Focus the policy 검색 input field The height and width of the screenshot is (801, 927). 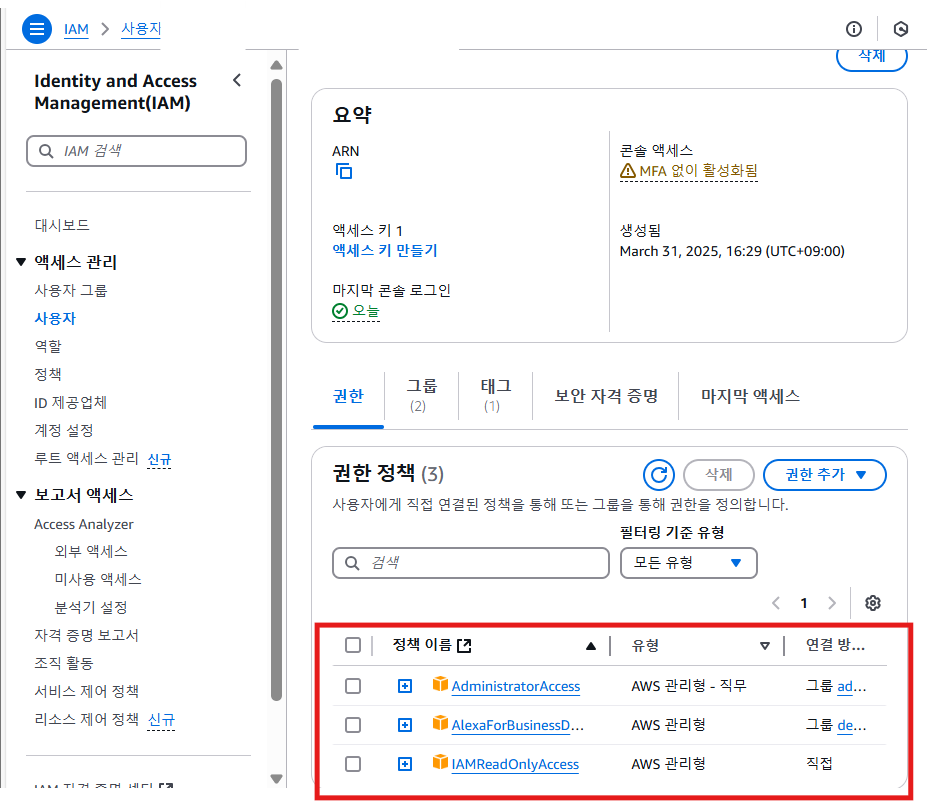click(471, 563)
